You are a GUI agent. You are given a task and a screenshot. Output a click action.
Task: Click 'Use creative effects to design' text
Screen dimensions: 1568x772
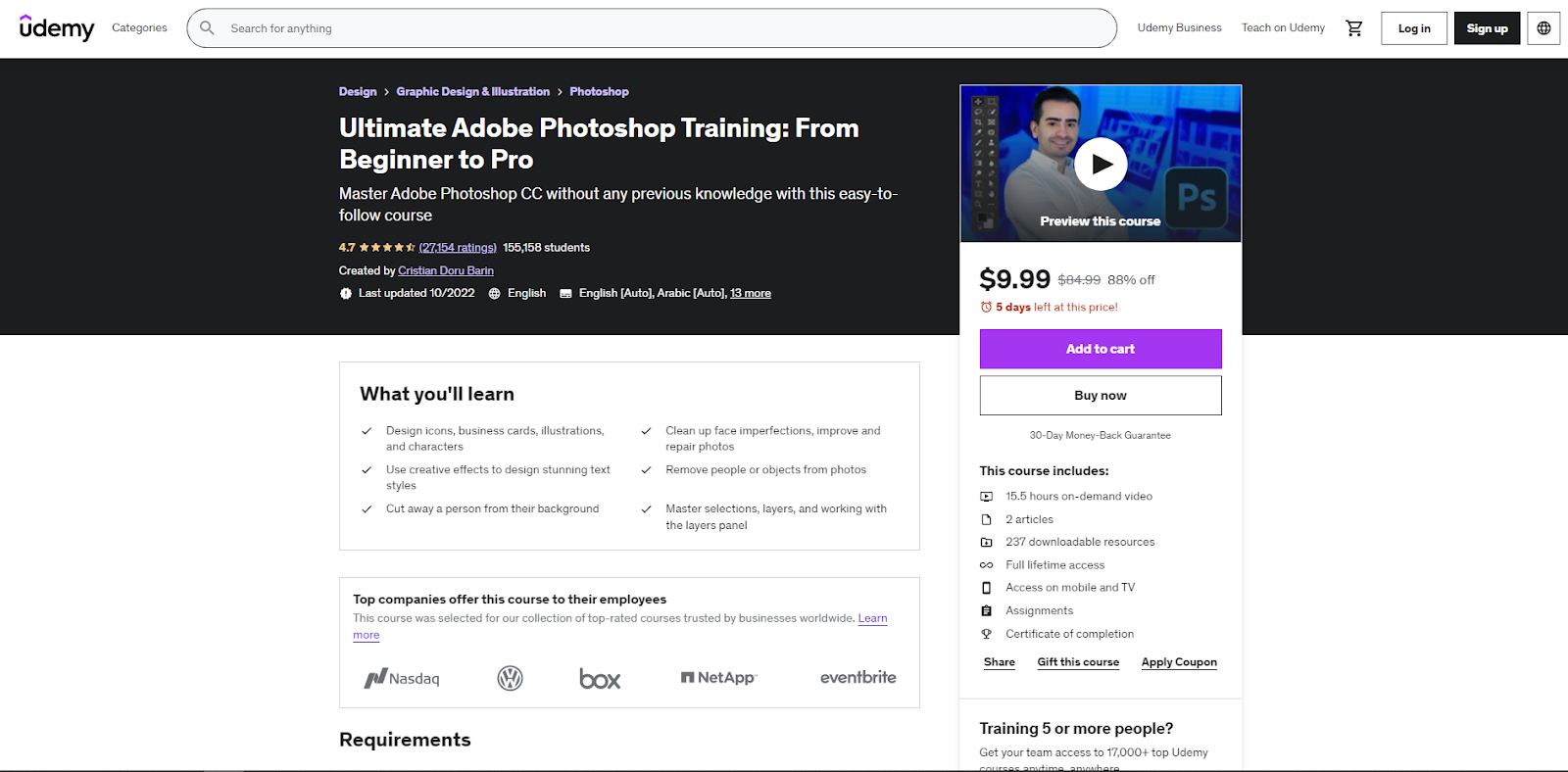point(498,478)
